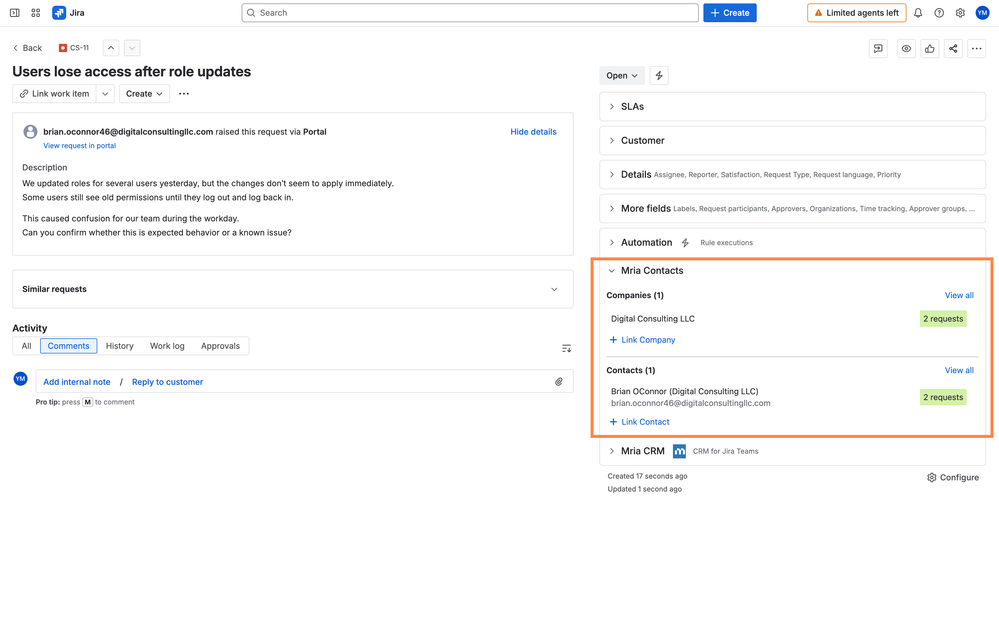Expand the Customer section
Screen dimensions: 999x625
(793, 140)
